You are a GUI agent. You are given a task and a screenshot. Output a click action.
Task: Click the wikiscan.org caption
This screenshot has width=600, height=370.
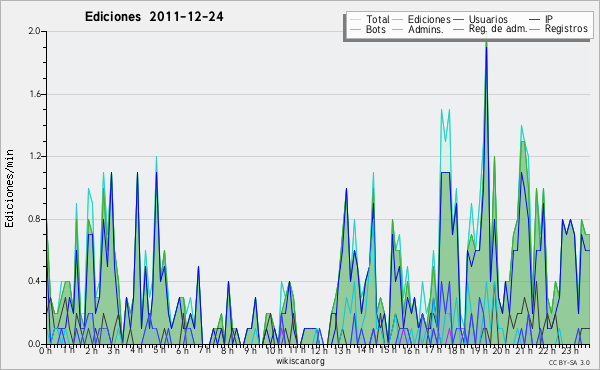[300, 361]
